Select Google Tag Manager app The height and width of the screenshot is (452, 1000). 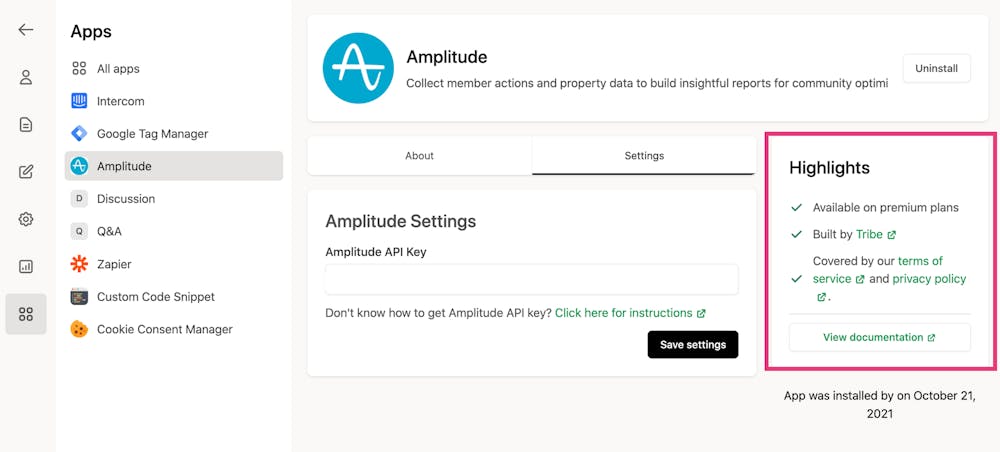coord(152,134)
